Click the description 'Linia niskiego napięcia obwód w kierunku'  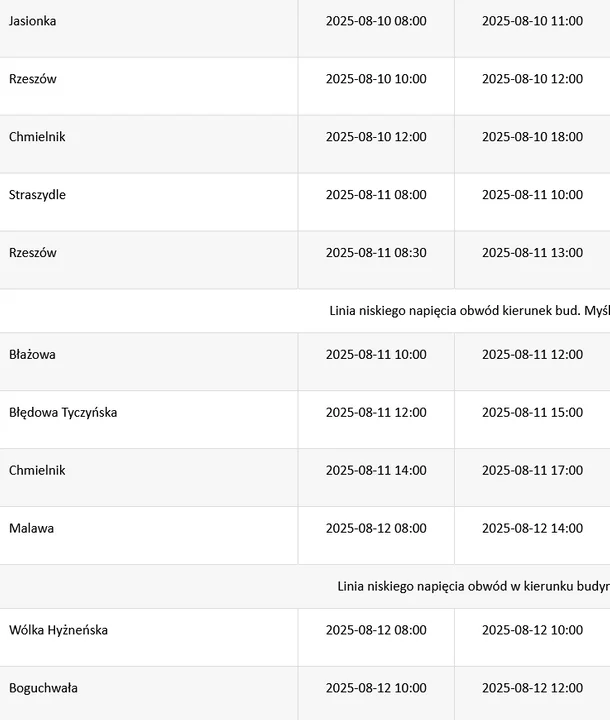coord(474,586)
